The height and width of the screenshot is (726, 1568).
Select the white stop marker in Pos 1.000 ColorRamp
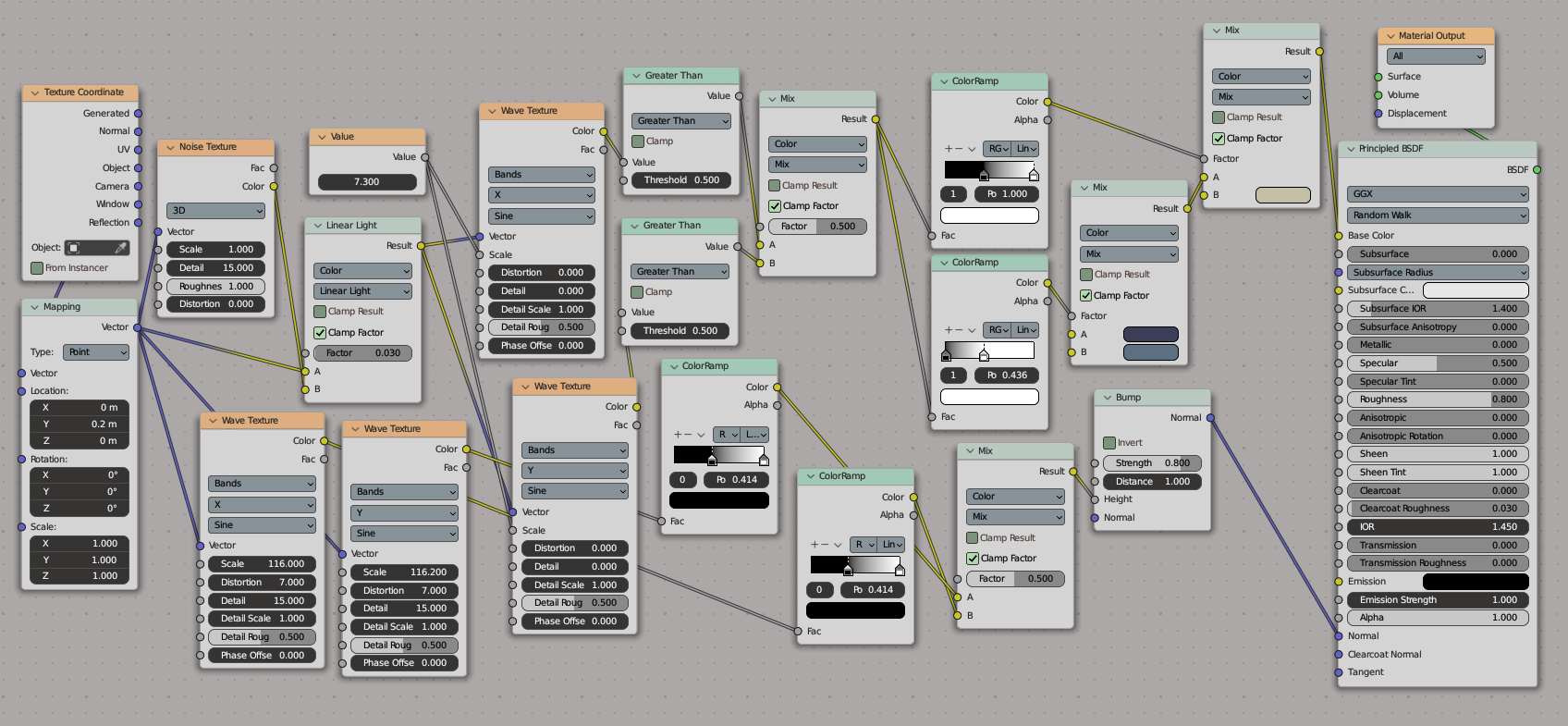tap(1034, 174)
